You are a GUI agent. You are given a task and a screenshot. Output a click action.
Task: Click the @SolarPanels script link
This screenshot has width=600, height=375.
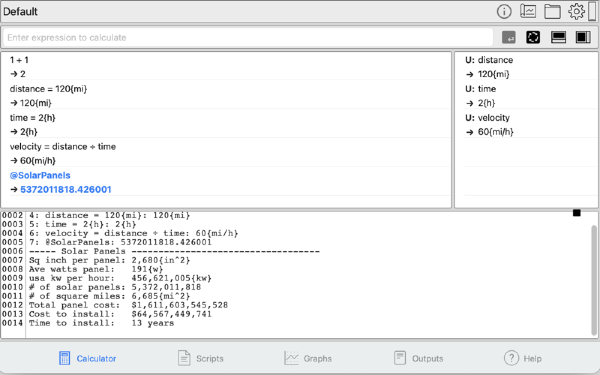tap(40, 175)
